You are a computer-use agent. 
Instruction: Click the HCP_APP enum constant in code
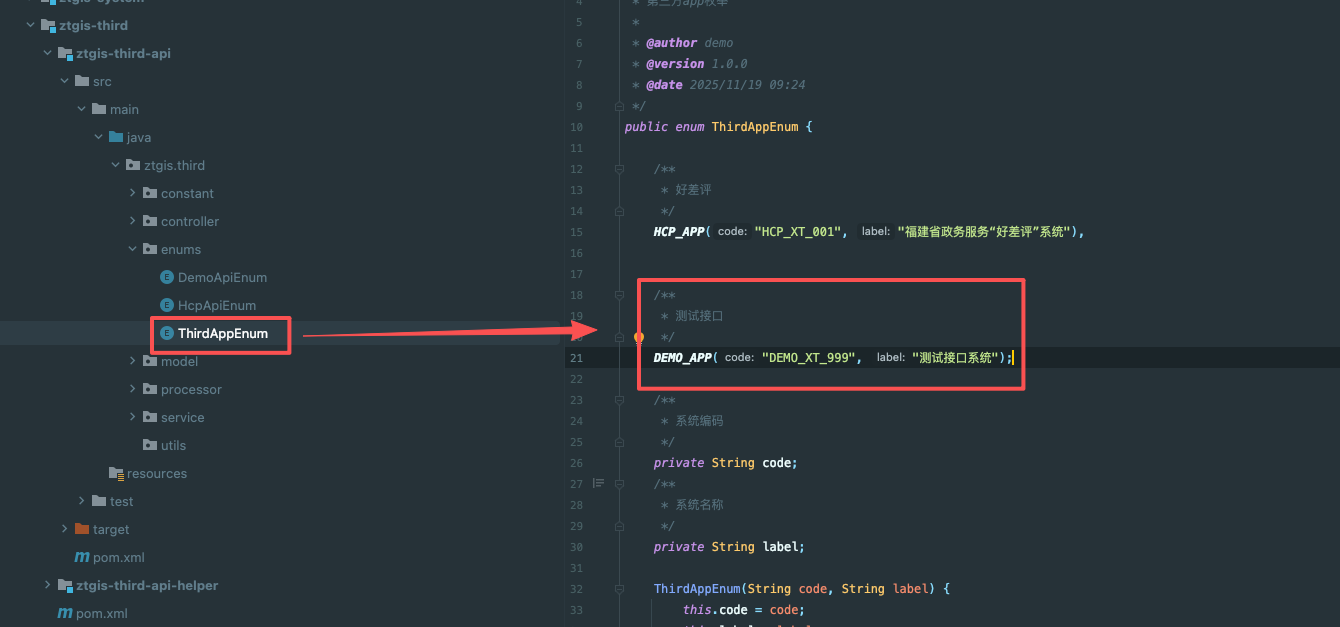pos(679,231)
